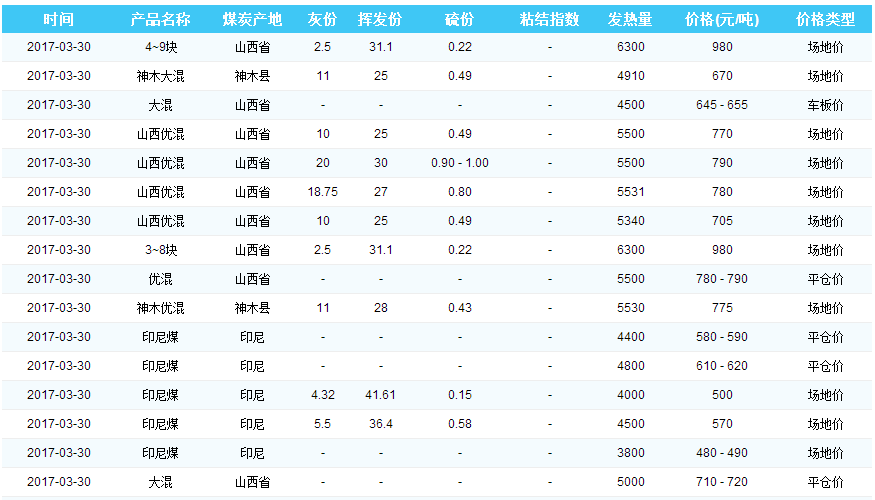
Task: Select the 煤炭产地 column header
Action: pyautogui.click(x=252, y=19)
